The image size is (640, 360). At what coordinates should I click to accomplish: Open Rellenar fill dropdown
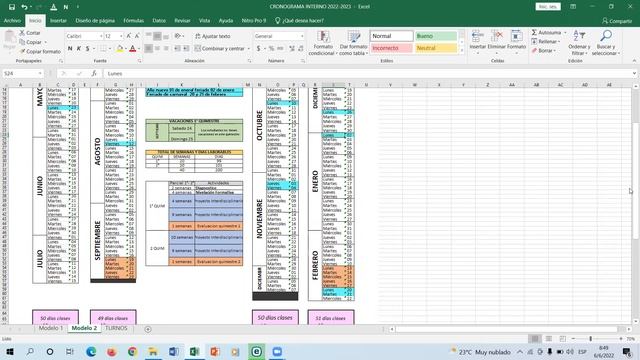click(546, 41)
